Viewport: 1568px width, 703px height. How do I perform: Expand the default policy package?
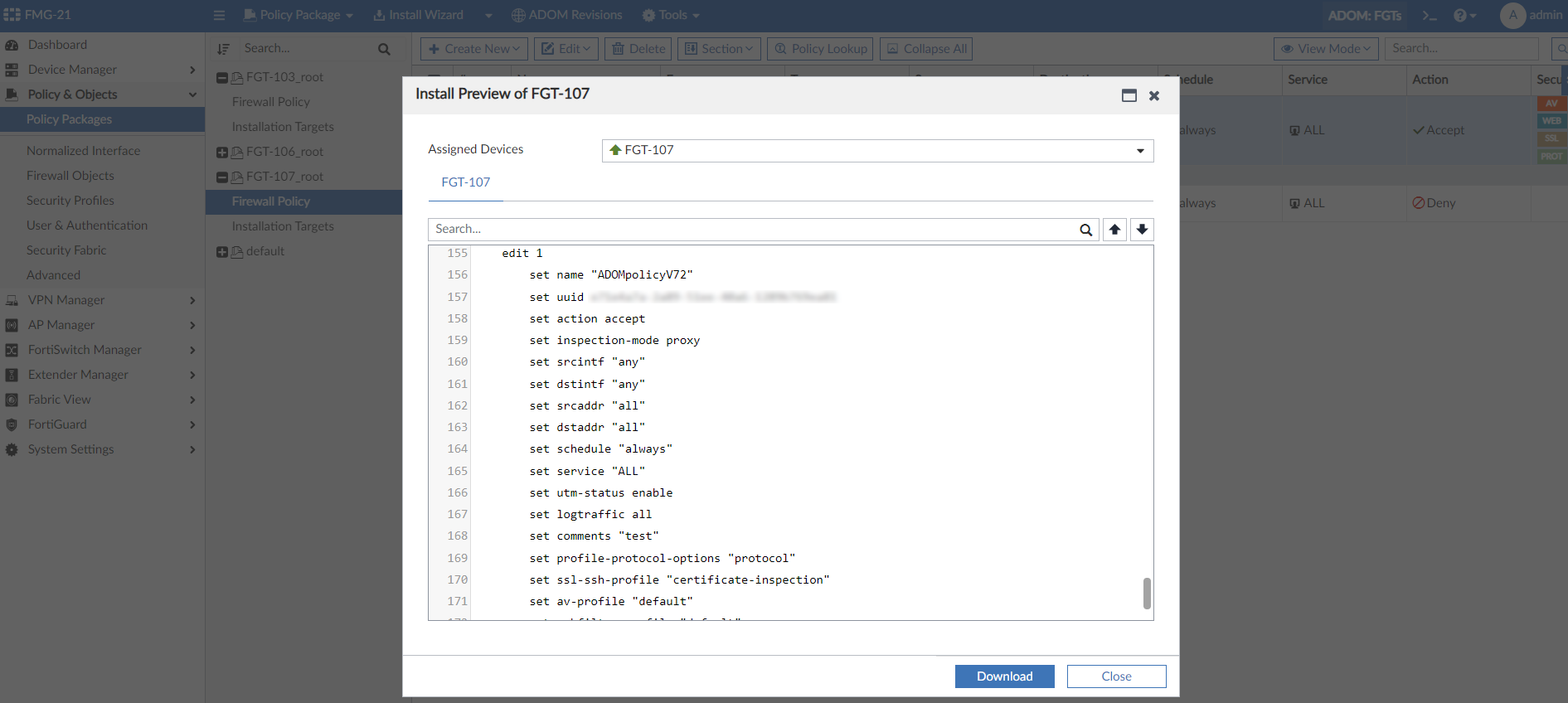(x=222, y=252)
